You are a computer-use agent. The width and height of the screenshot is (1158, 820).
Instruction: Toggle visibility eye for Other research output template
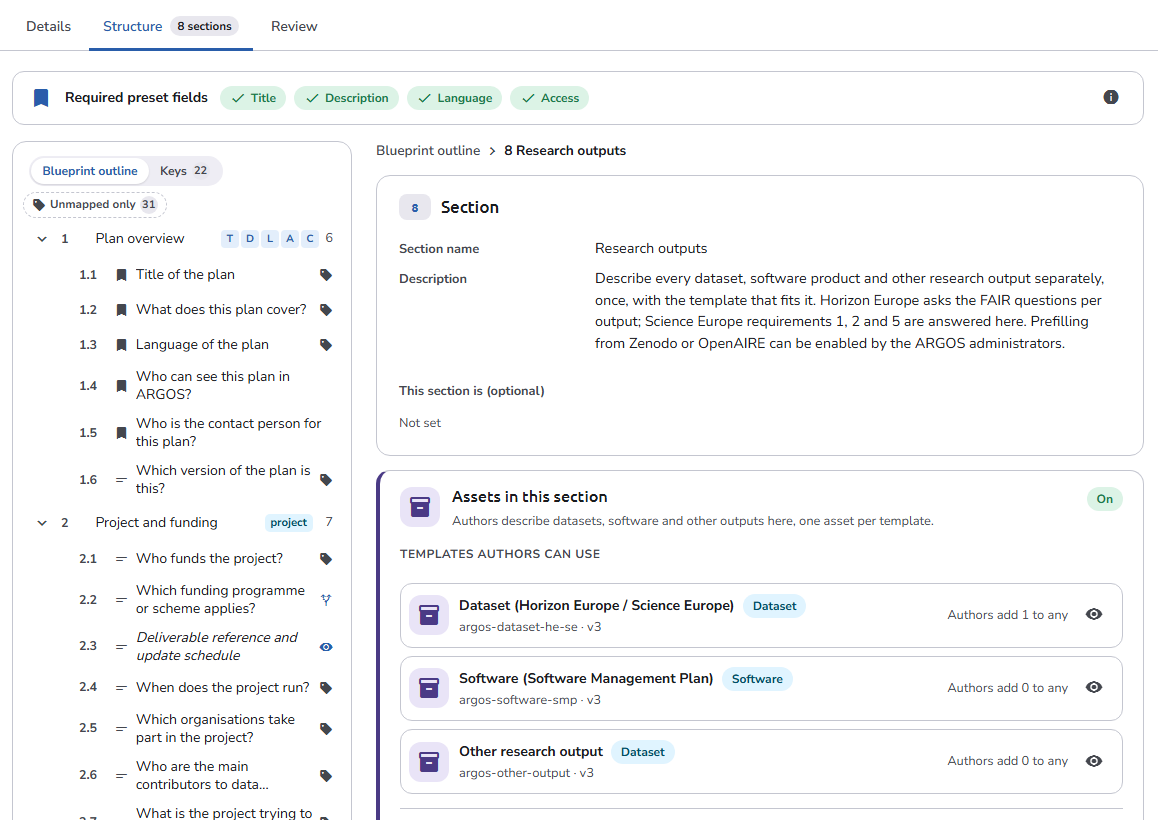(1094, 761)
